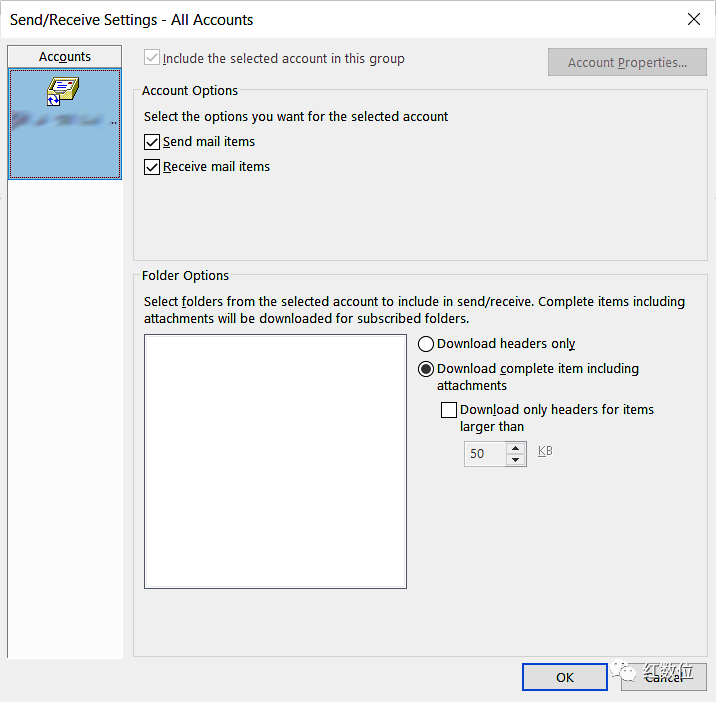Increase KB size with up arrow
Image resolution: width=716 pixels, height=702 pixels.
point(516,448)
